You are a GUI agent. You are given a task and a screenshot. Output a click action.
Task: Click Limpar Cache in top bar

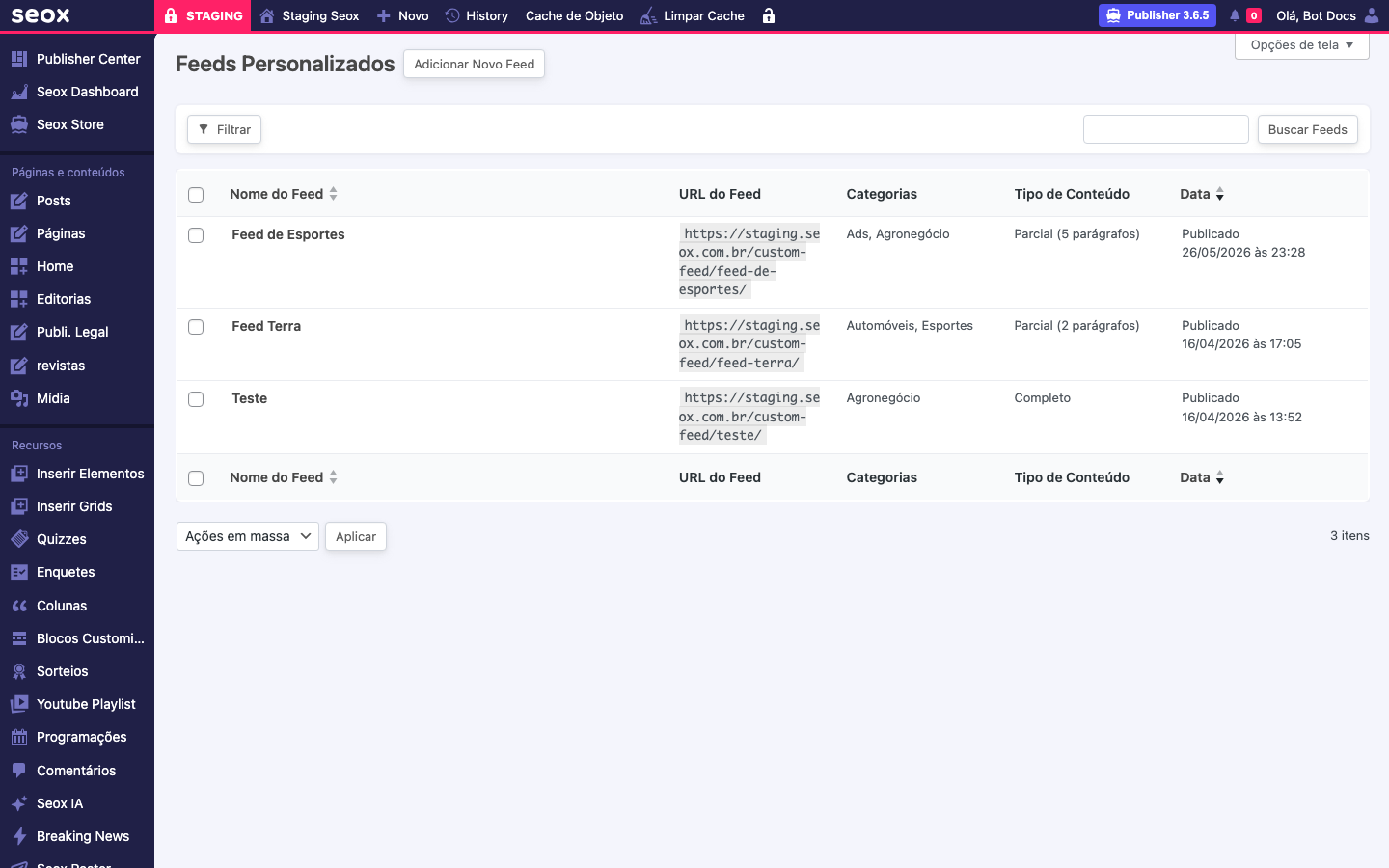coord(693,15)
